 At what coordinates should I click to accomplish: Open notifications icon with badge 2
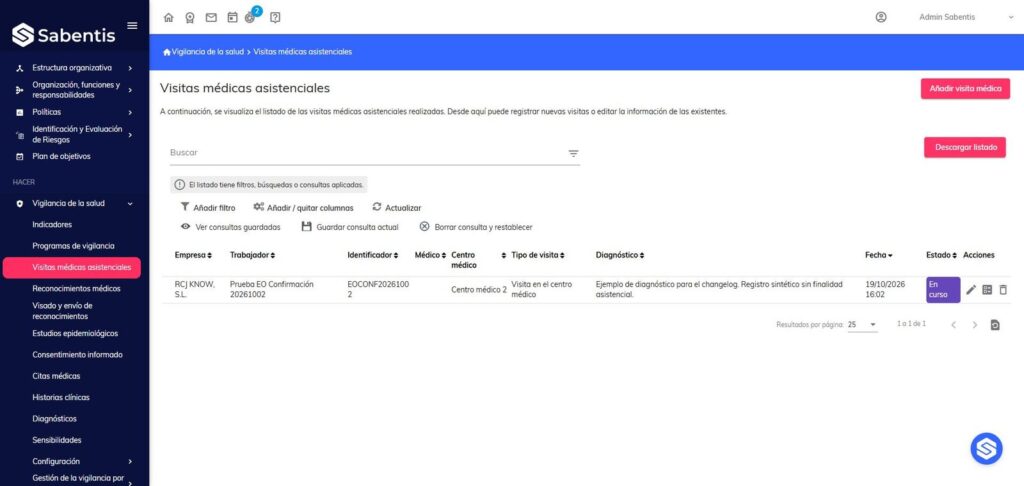[x=251, y=16]
